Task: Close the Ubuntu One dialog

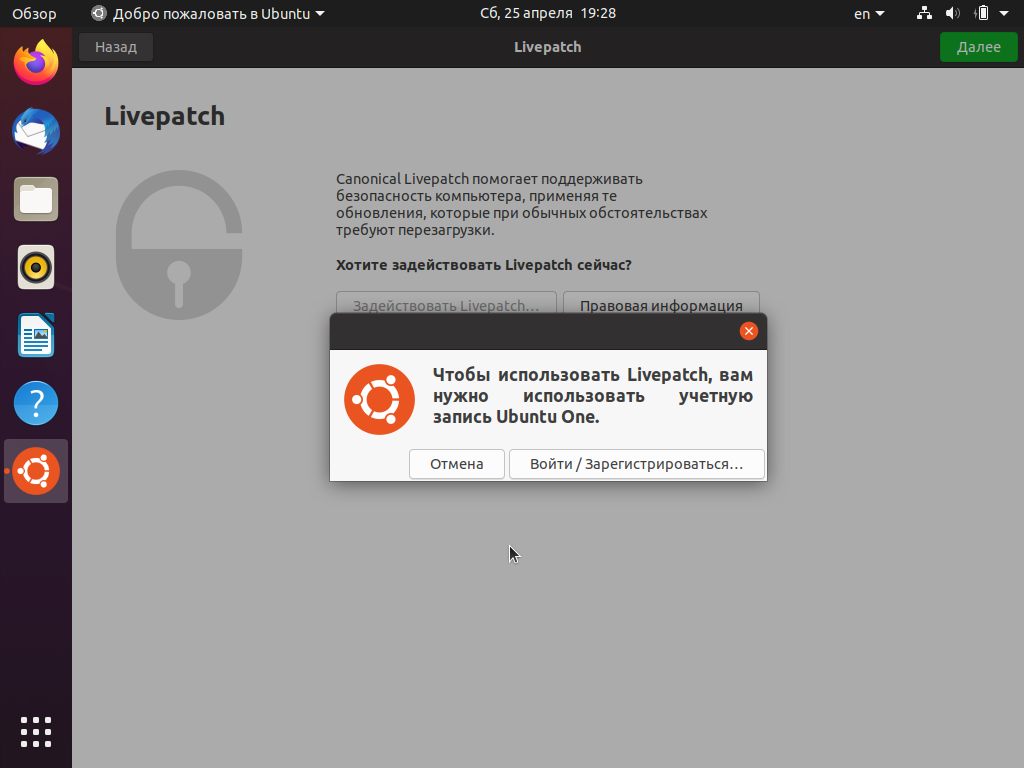Action: tap(748, 331)
